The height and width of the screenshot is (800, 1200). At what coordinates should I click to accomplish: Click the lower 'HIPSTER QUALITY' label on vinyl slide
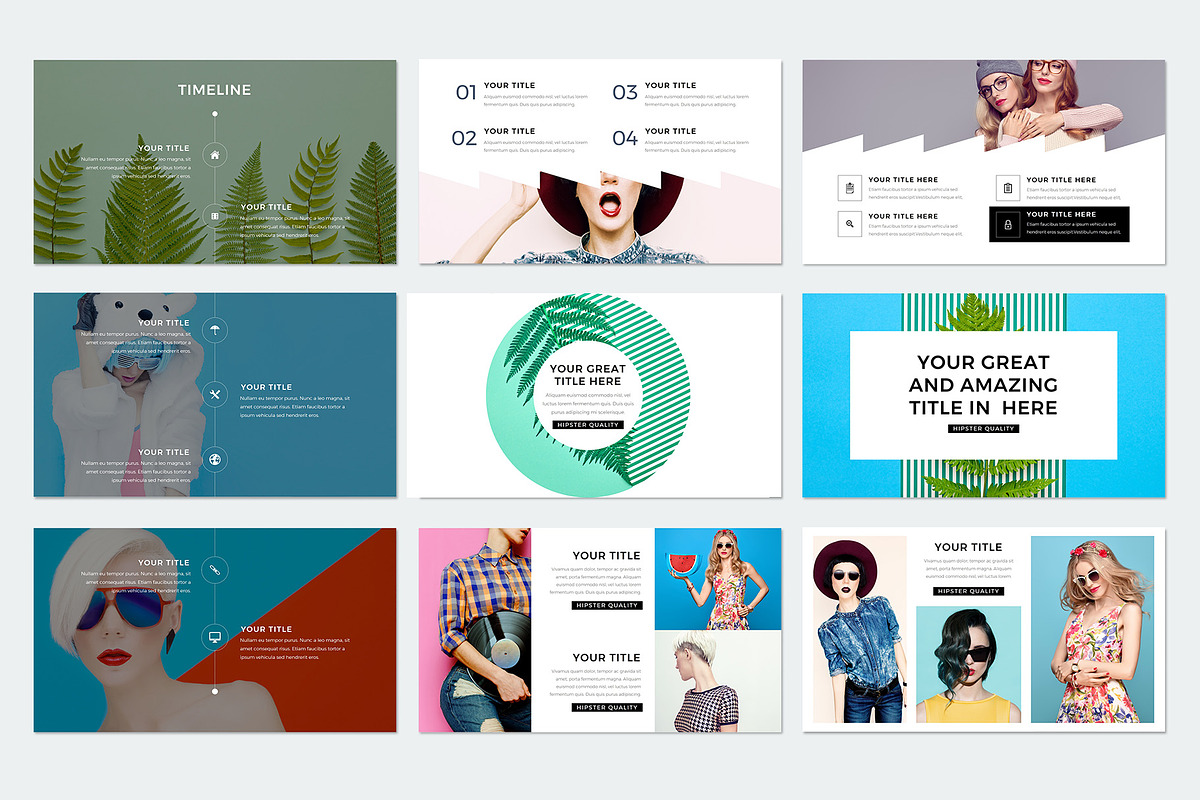(607, 707)
